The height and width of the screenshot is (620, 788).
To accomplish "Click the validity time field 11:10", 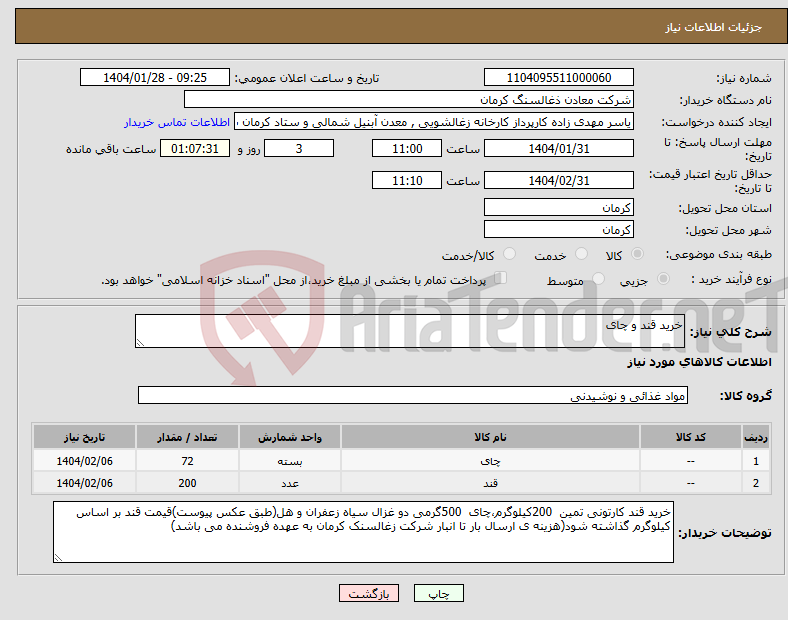I will click(407, 180).
